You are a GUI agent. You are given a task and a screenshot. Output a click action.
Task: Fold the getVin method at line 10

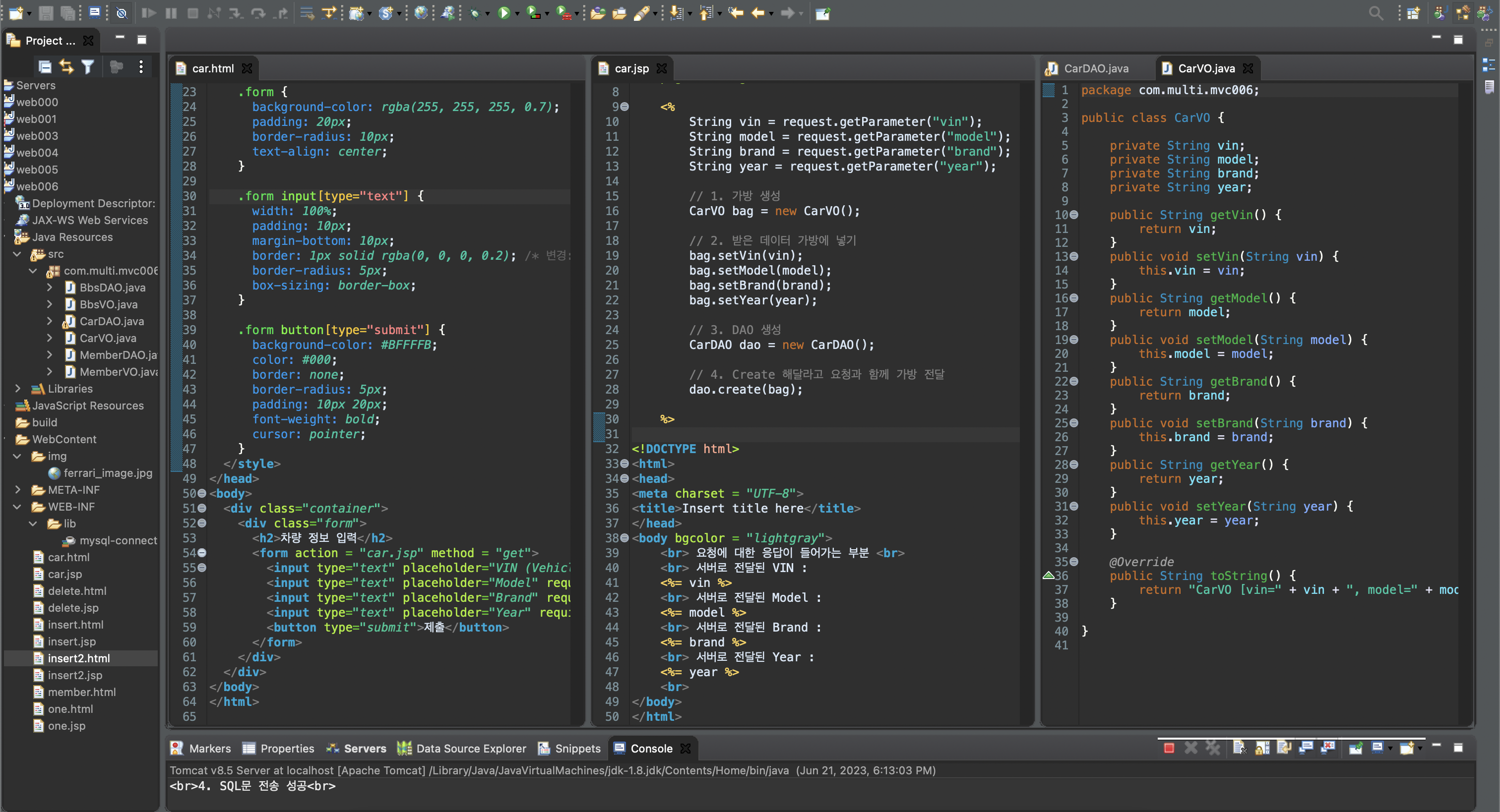tap(1074, 215)
